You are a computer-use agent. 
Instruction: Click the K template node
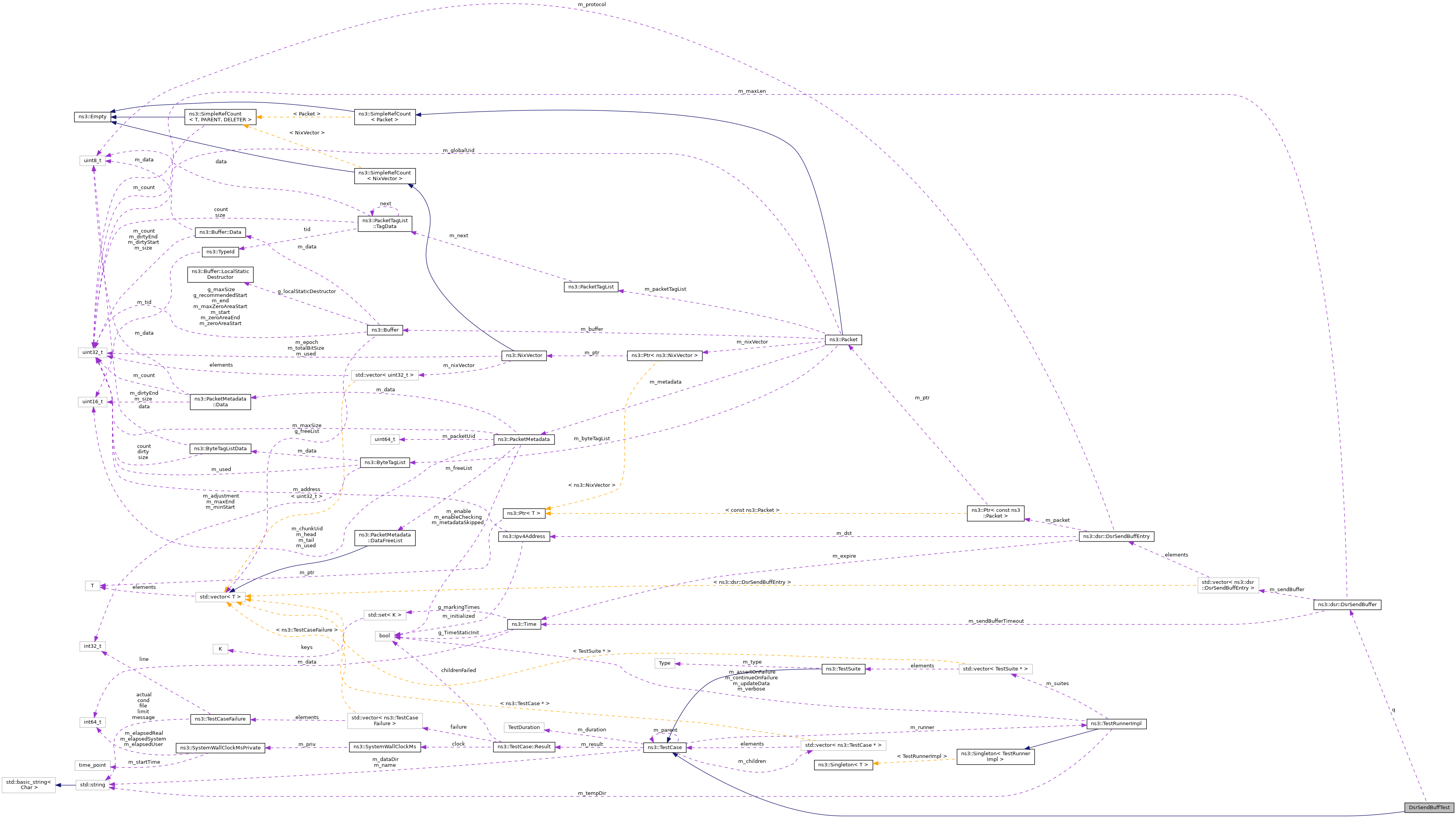click(220, 650)
